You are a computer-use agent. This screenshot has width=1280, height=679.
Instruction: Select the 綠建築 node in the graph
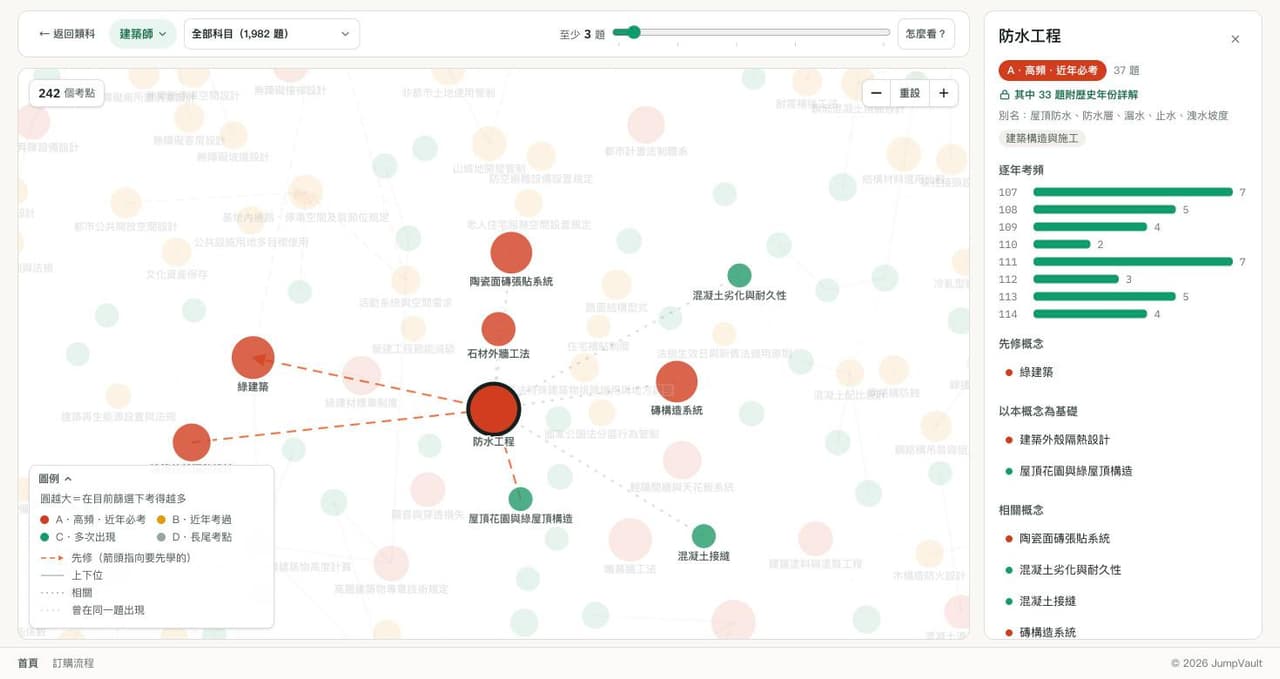coord(253,358)
